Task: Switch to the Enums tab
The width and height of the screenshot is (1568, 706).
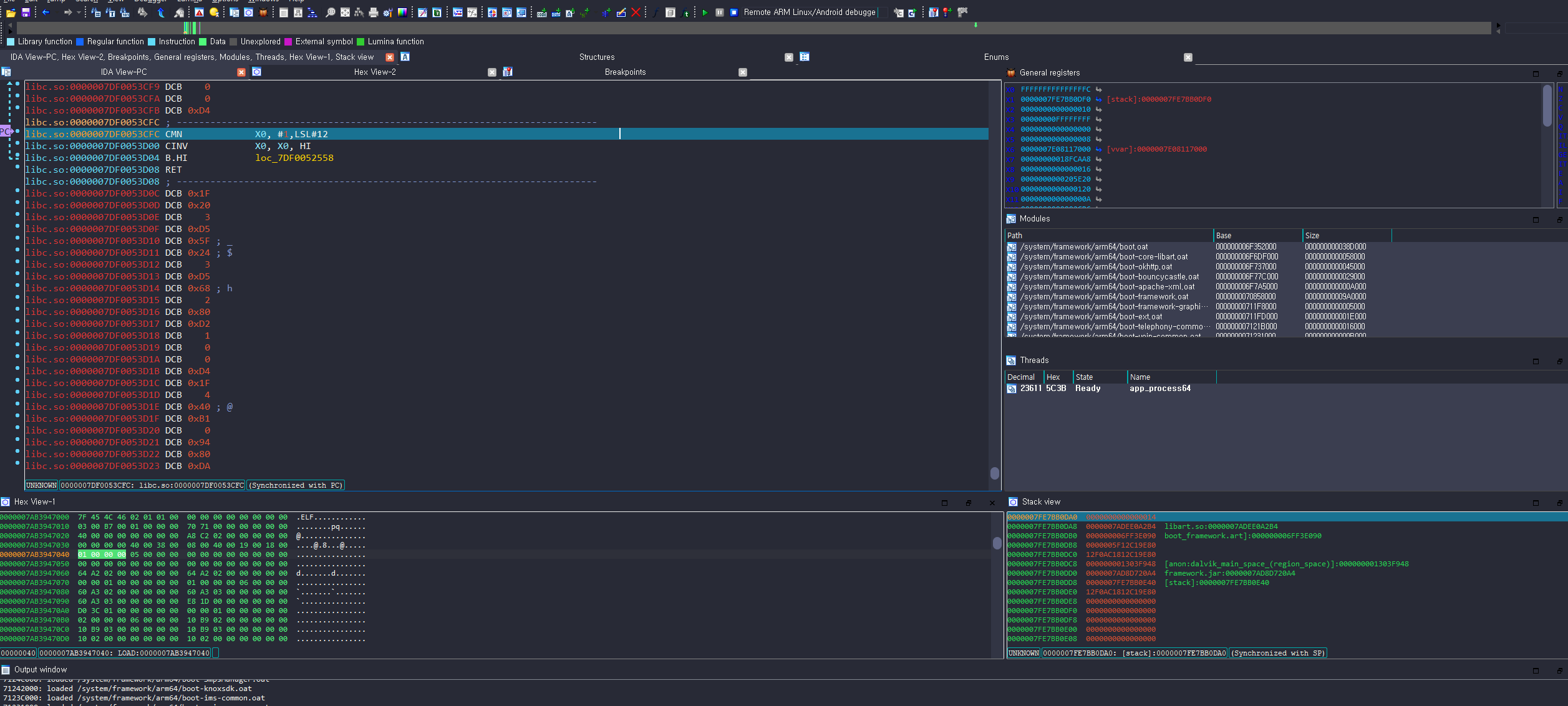Action: pos(996,57)
